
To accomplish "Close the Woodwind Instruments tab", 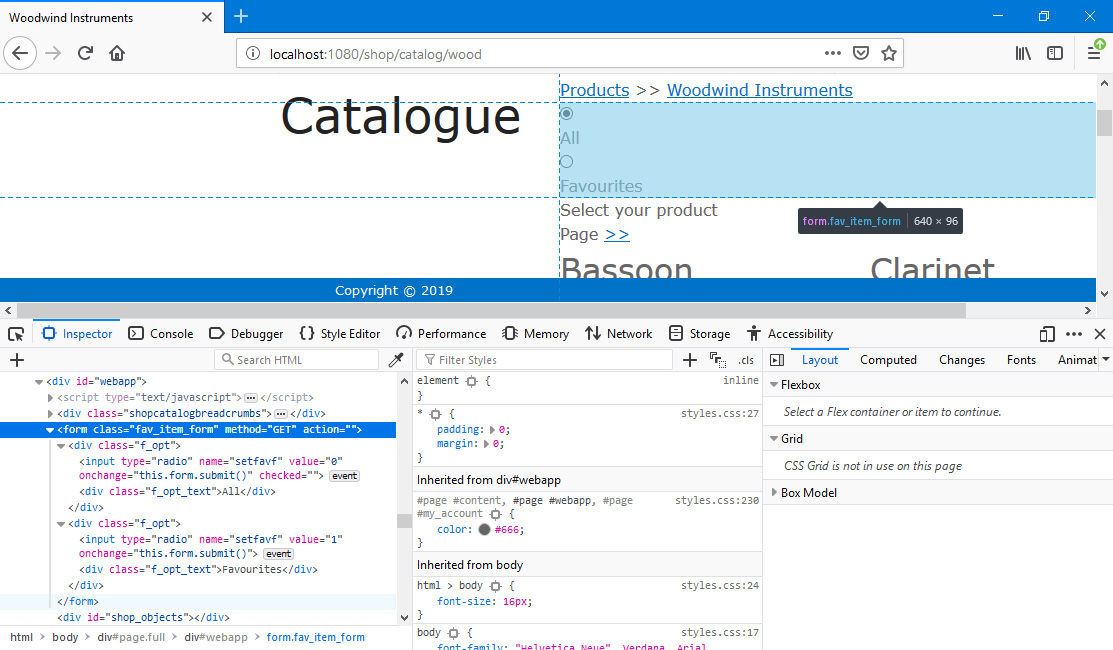I will [x=207, y=17].
